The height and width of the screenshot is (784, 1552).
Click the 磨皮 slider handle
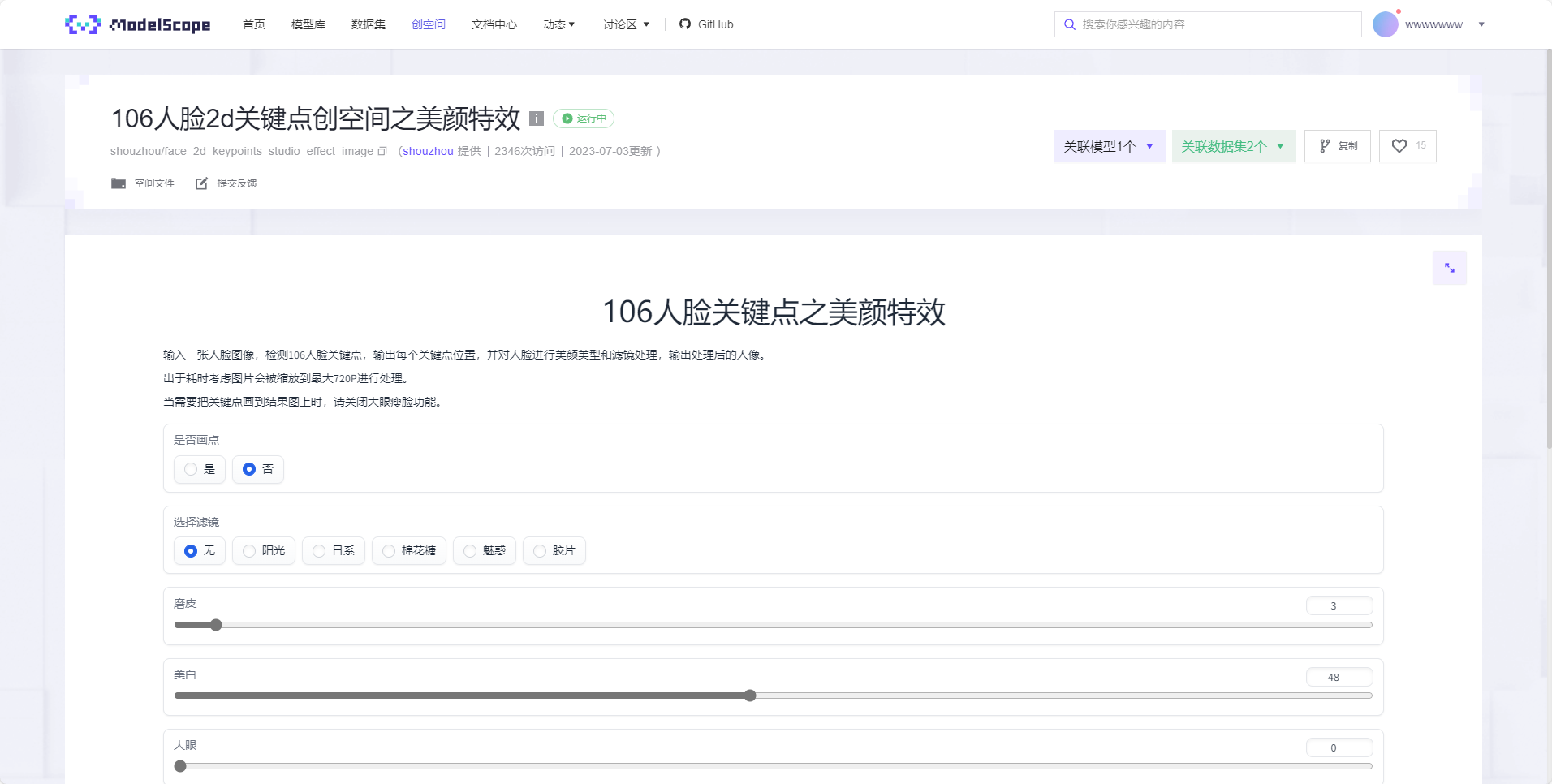[x=216, y=625]
